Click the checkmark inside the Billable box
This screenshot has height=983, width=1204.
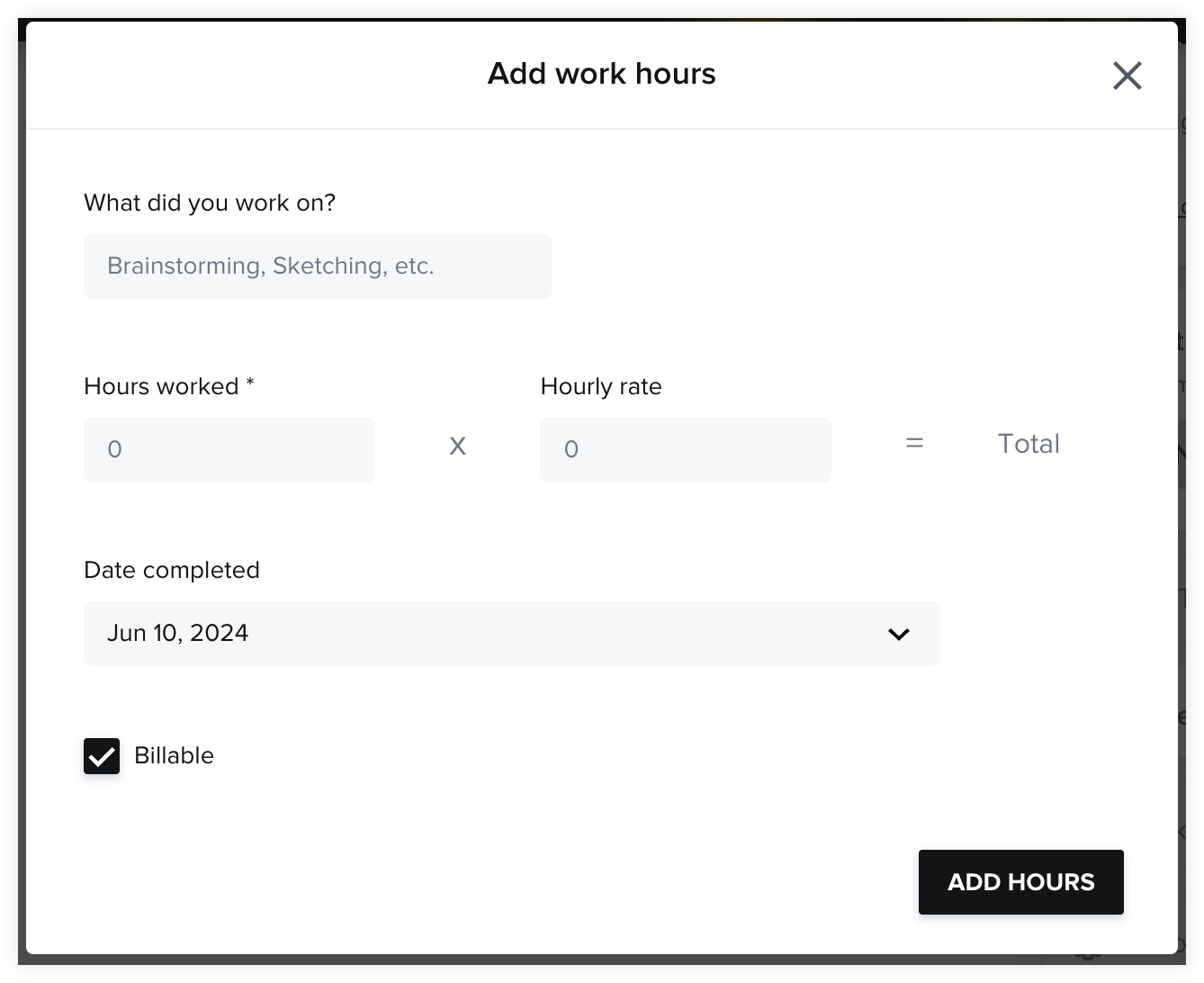101,756
